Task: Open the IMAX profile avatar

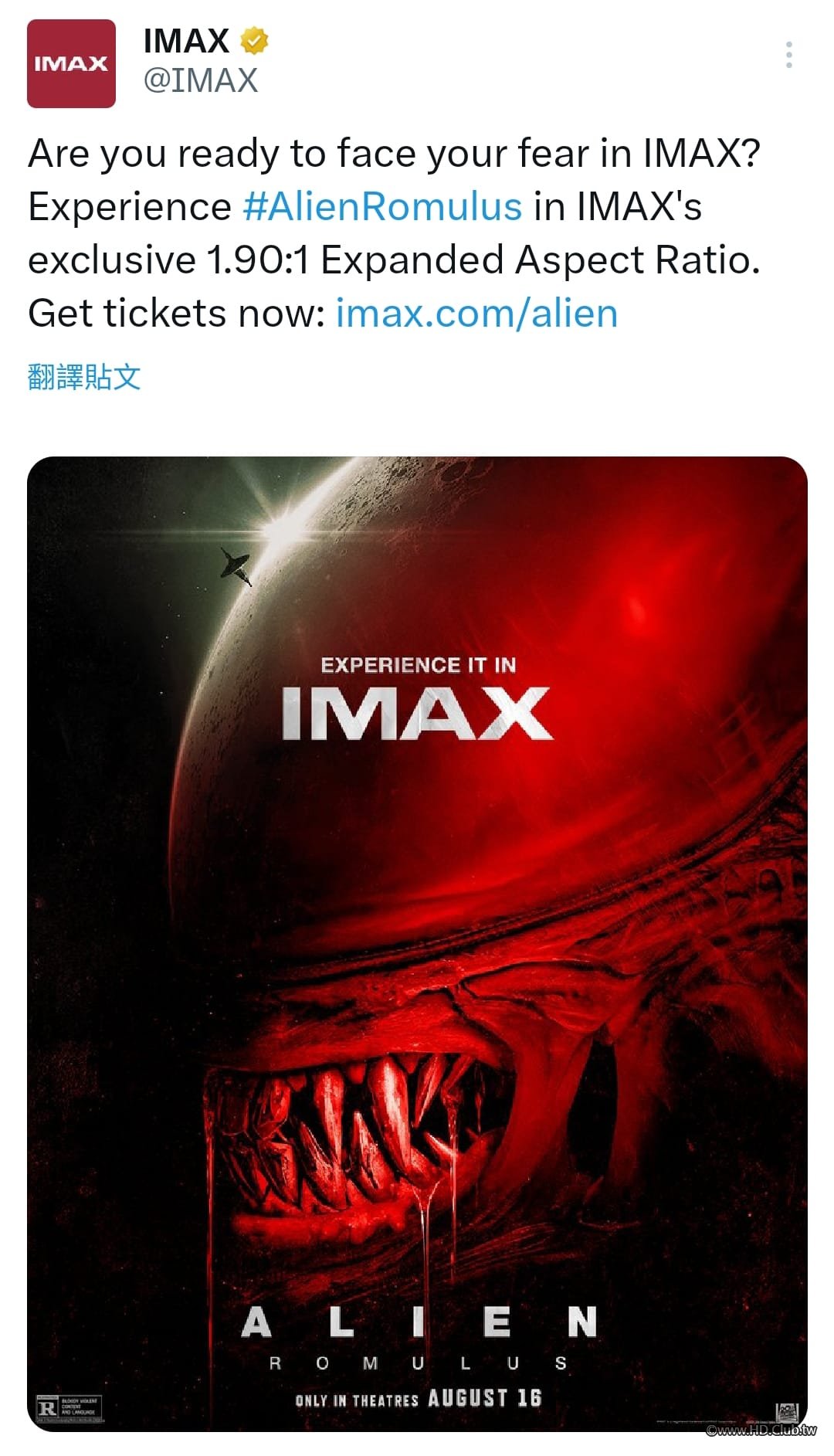Action: pyautogui.click(x=71, y=63)
